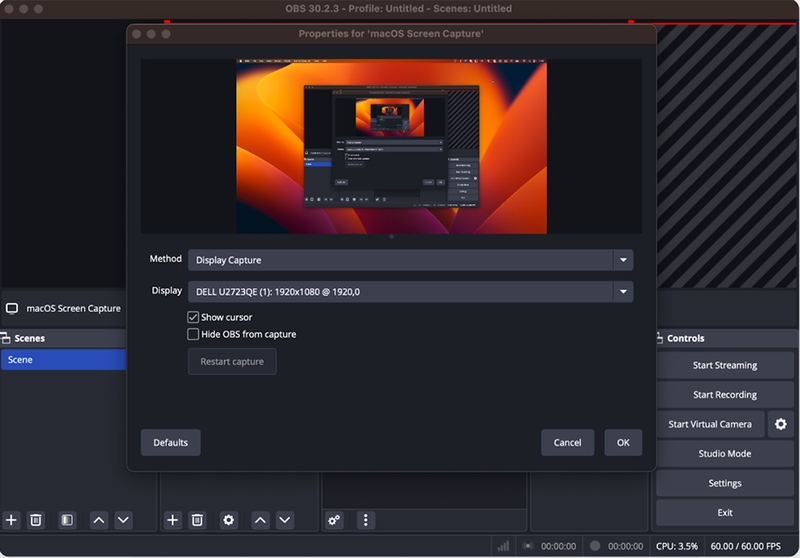The height and width of the screenshot is (558, 800).
Task: Click the CPU: 3.5% status text
Action: 677,546
